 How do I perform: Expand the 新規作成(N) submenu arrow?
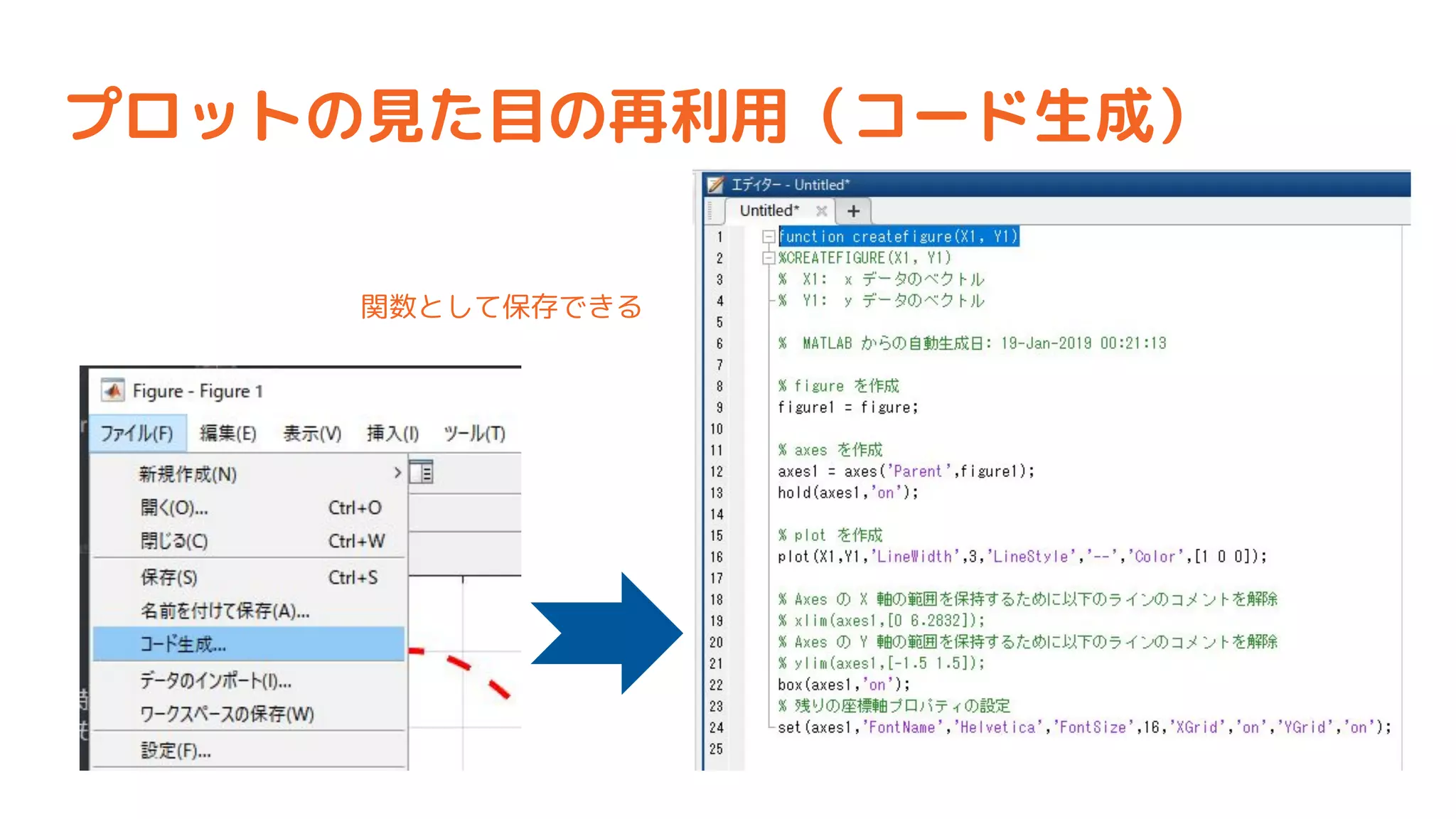click(x=397, y=473)
